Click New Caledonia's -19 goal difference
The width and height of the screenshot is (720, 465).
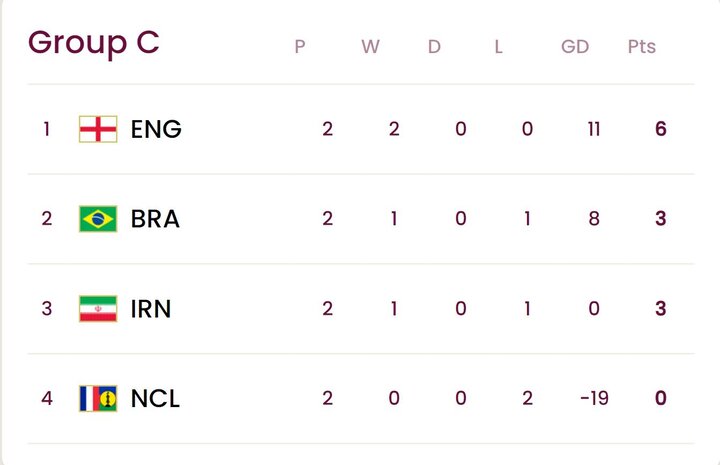[593, 399]
